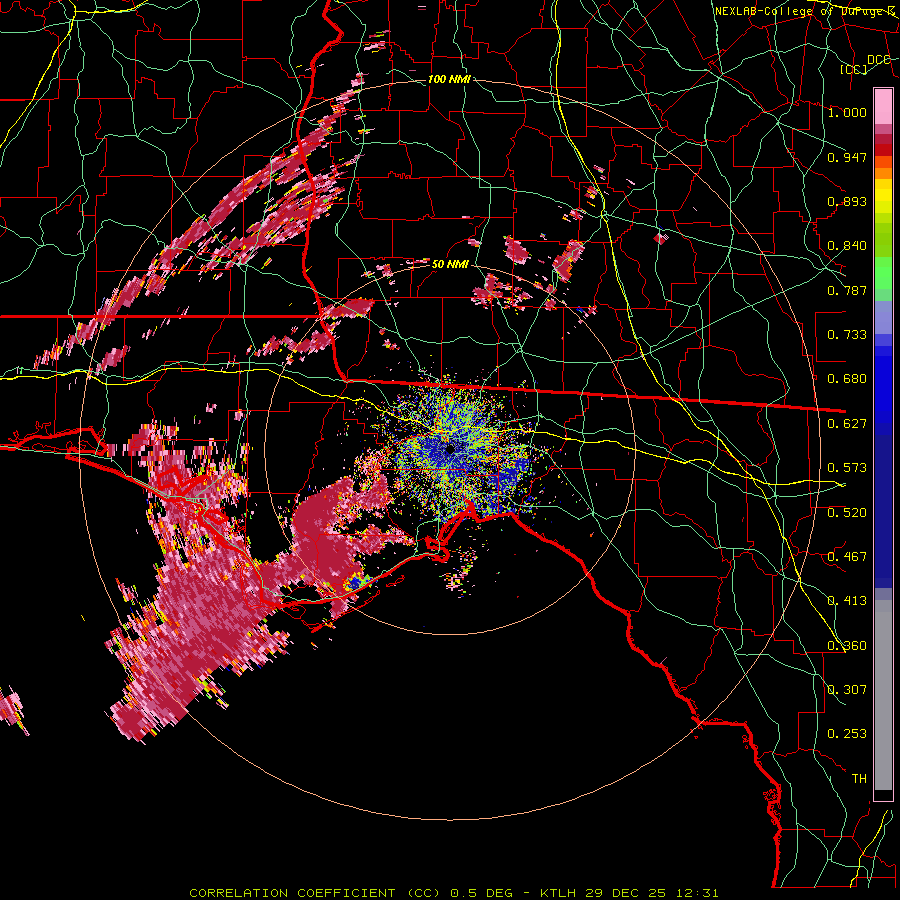Click the 0.360 color scale value
Image resolution: width=900 pixels, height=900 pixels.
pos(847,646)
